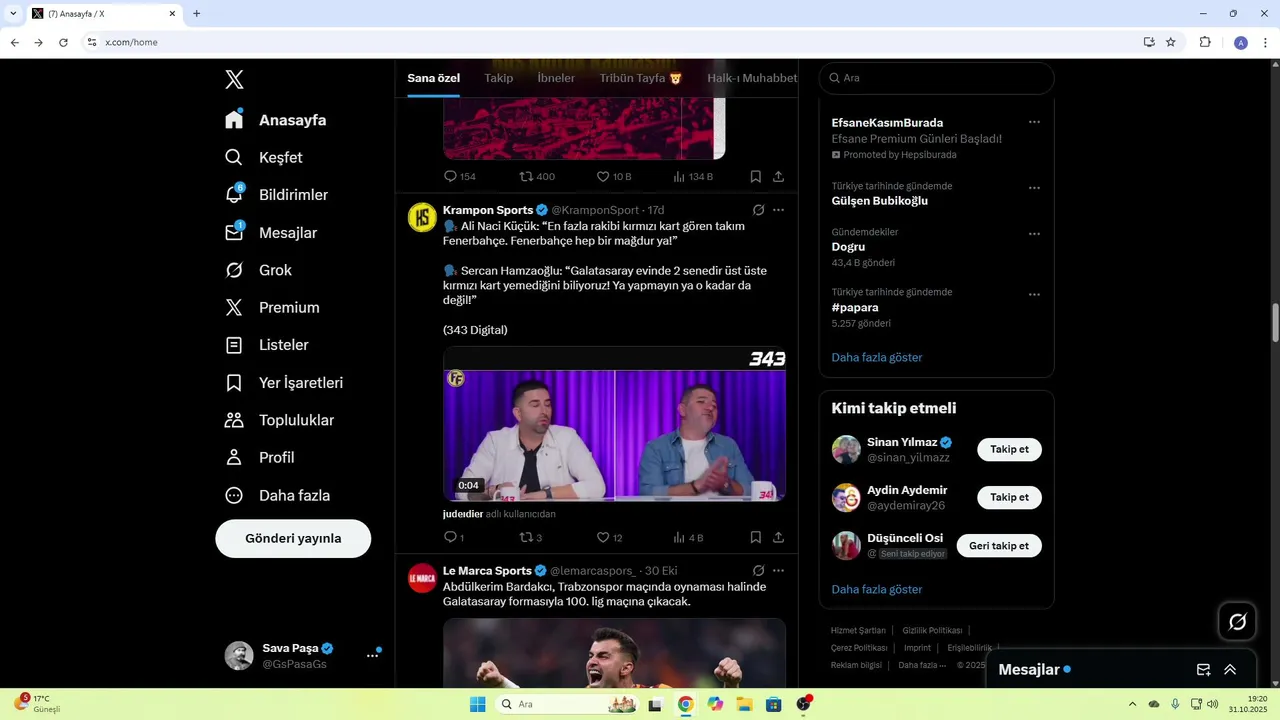
Task: Share the Krampon Sports post
Action: click(778, 537)
